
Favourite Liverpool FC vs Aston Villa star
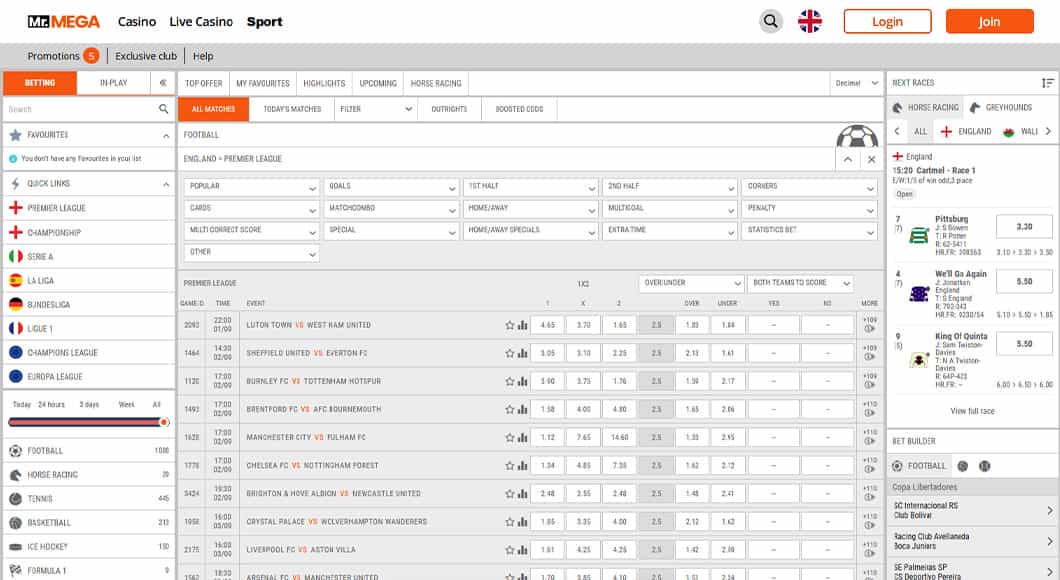pyautogui.click(x=510, y=550)
